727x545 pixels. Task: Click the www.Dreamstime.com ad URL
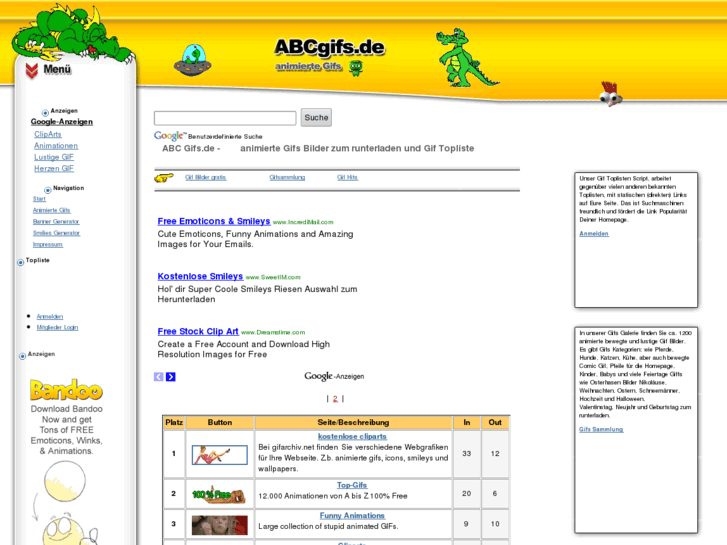273,332
